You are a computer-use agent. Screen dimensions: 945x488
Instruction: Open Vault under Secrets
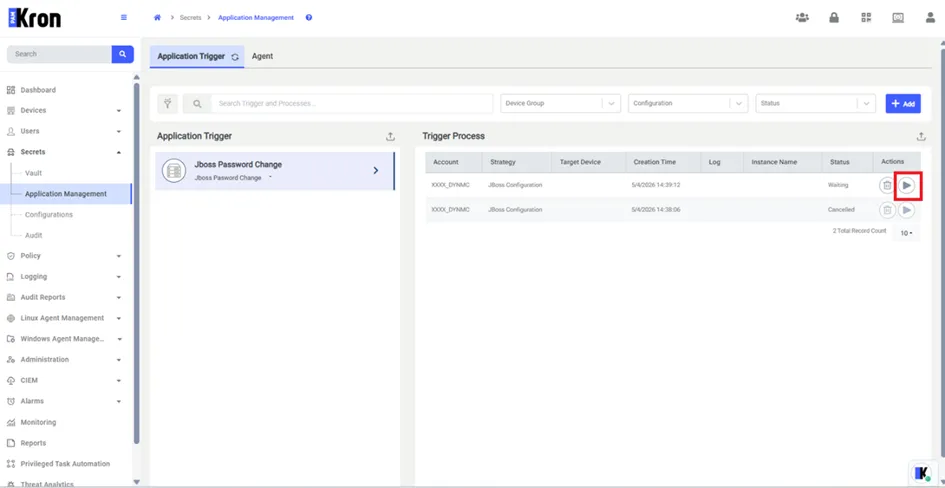33,173
